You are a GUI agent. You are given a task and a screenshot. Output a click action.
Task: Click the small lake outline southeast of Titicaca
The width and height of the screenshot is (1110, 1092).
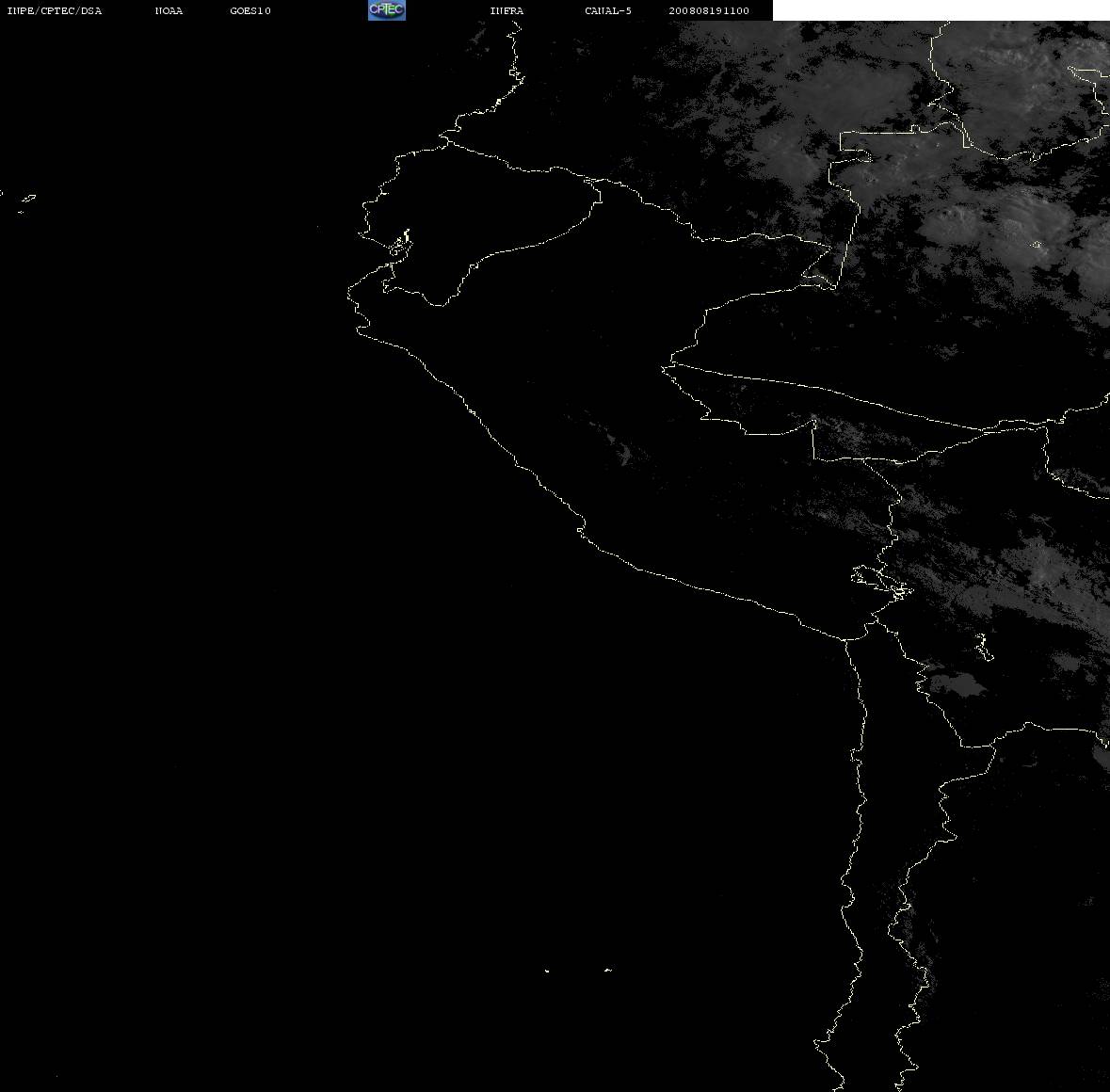984,647
